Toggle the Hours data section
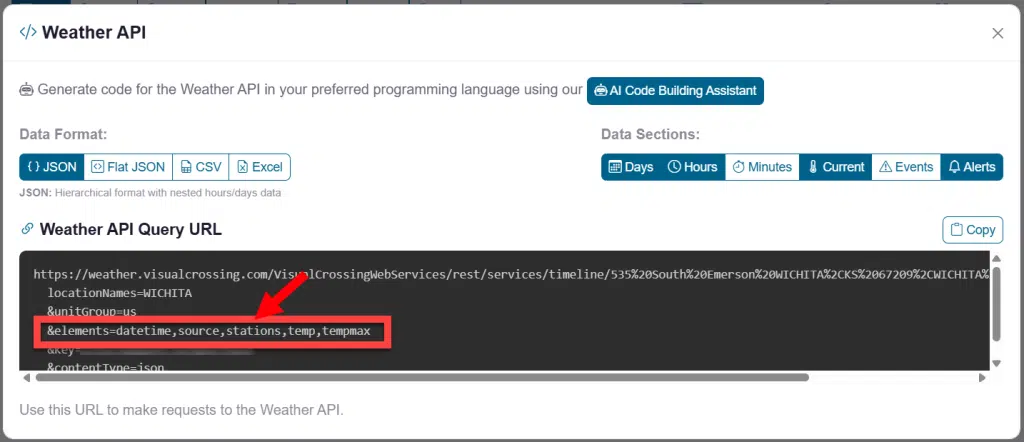 pyautogui.click(x=692, y=167)
